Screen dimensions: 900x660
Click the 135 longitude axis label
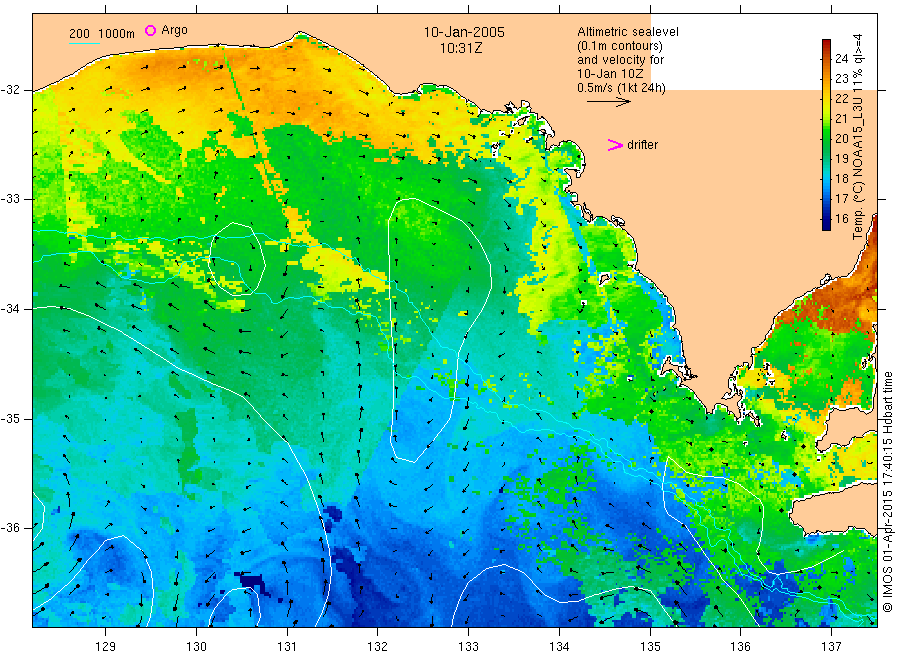pos(650,647)
